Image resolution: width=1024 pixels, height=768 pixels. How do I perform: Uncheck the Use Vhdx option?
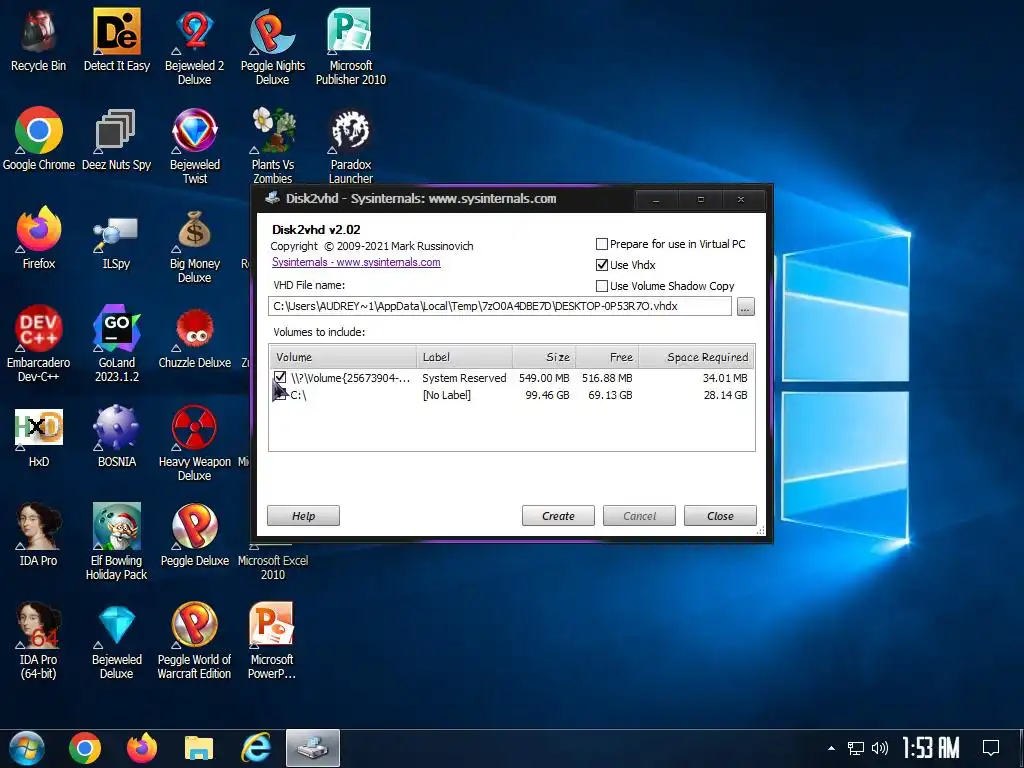coord(602,265)
